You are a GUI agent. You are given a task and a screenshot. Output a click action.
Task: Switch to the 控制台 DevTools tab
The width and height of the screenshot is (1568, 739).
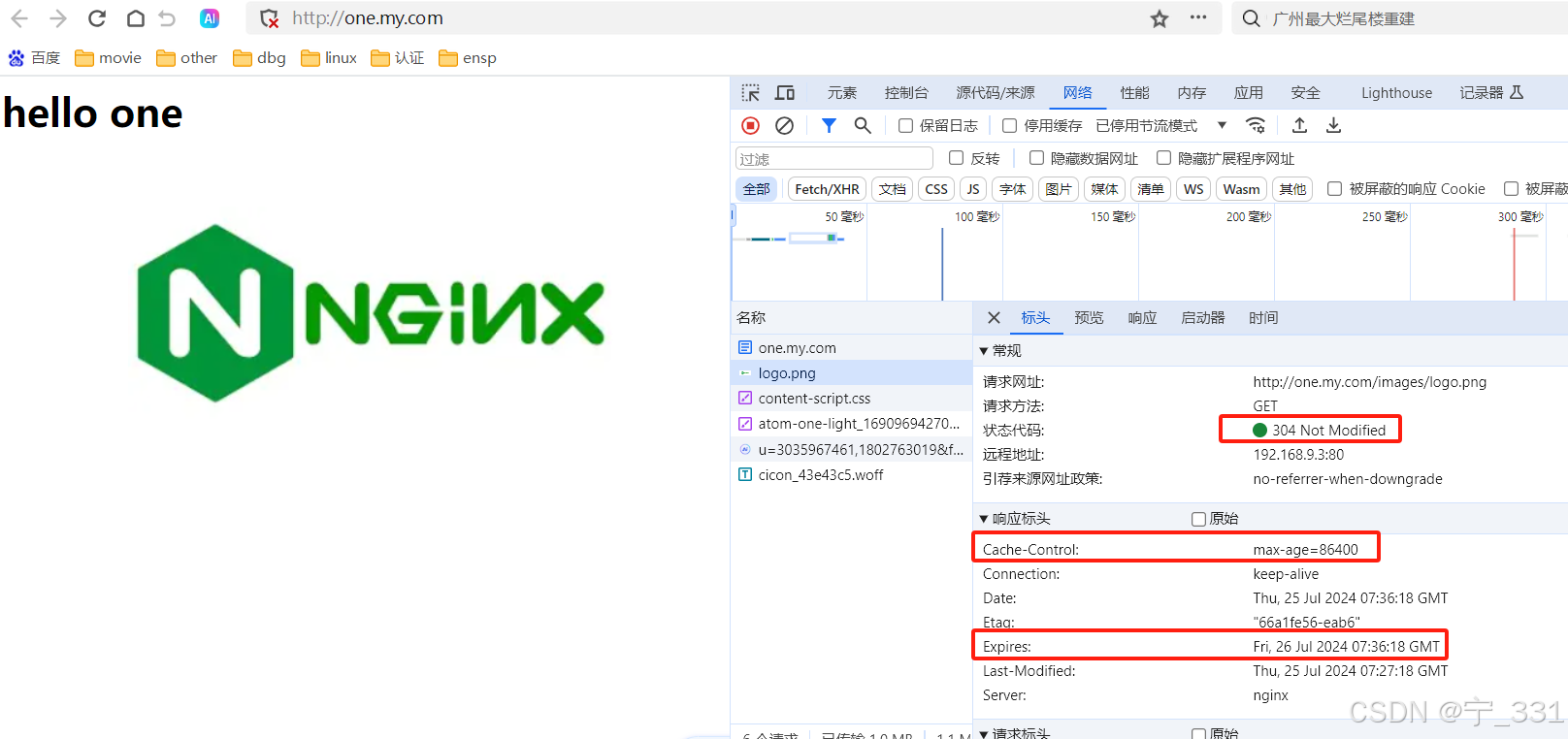(x=906, y=93)
